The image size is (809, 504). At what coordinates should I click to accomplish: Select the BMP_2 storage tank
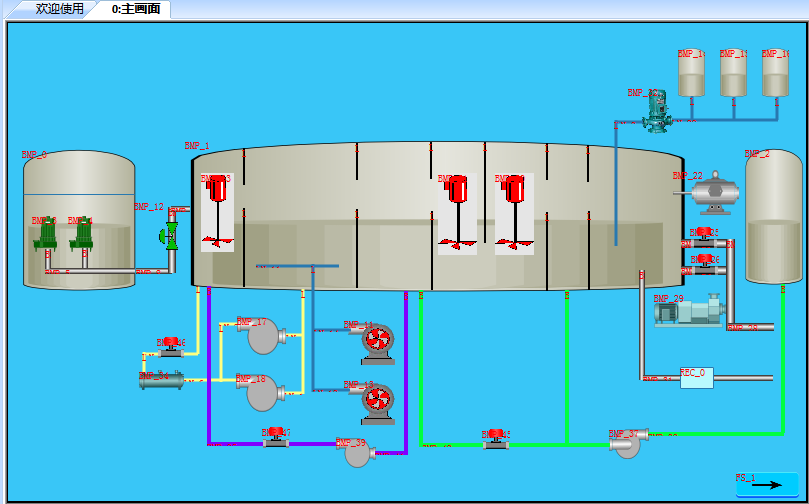[x=774, y=219]
